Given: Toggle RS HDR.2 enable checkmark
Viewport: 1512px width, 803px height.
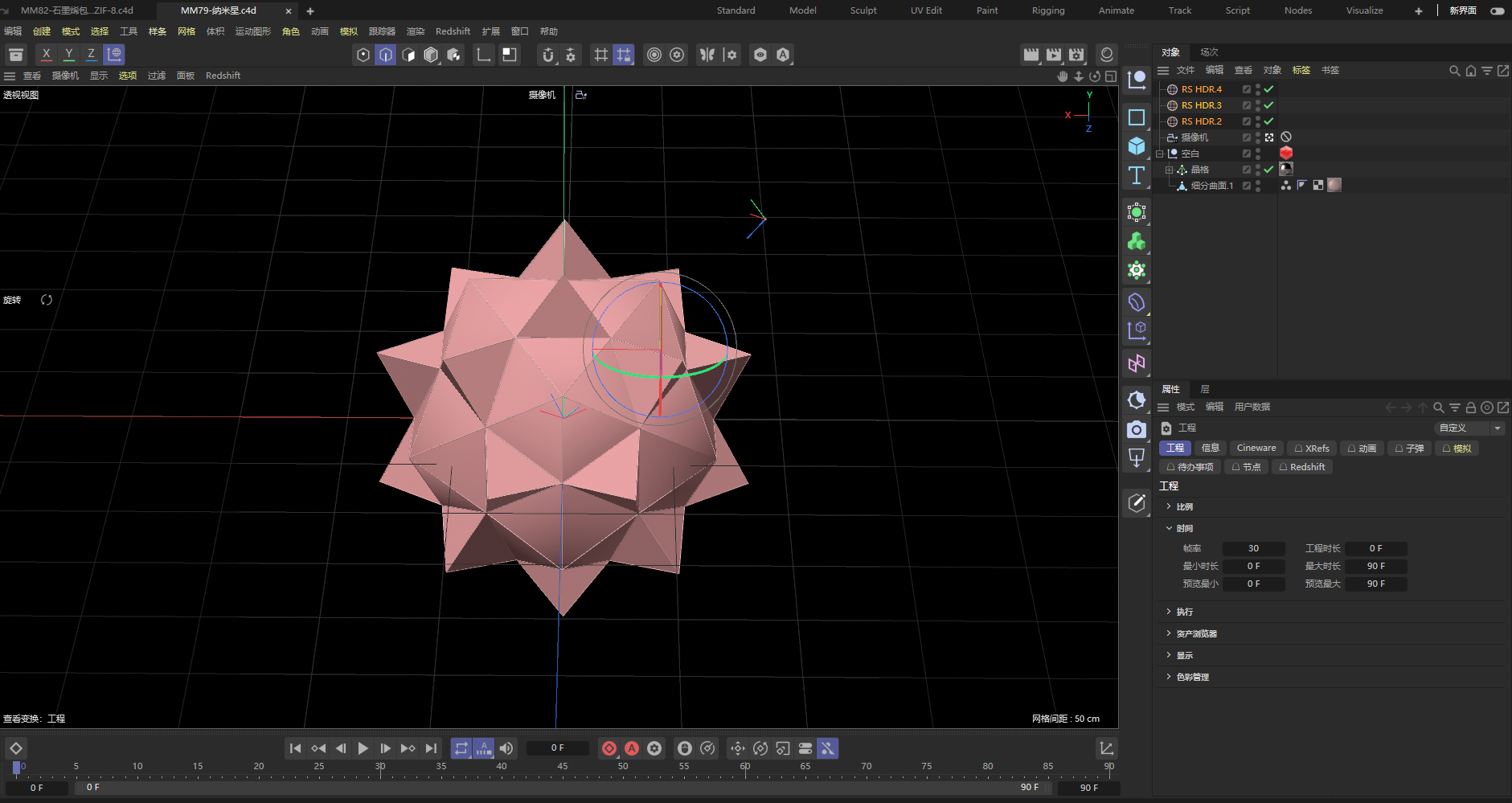Looking at the screenshot, I should click(1268, 121).
